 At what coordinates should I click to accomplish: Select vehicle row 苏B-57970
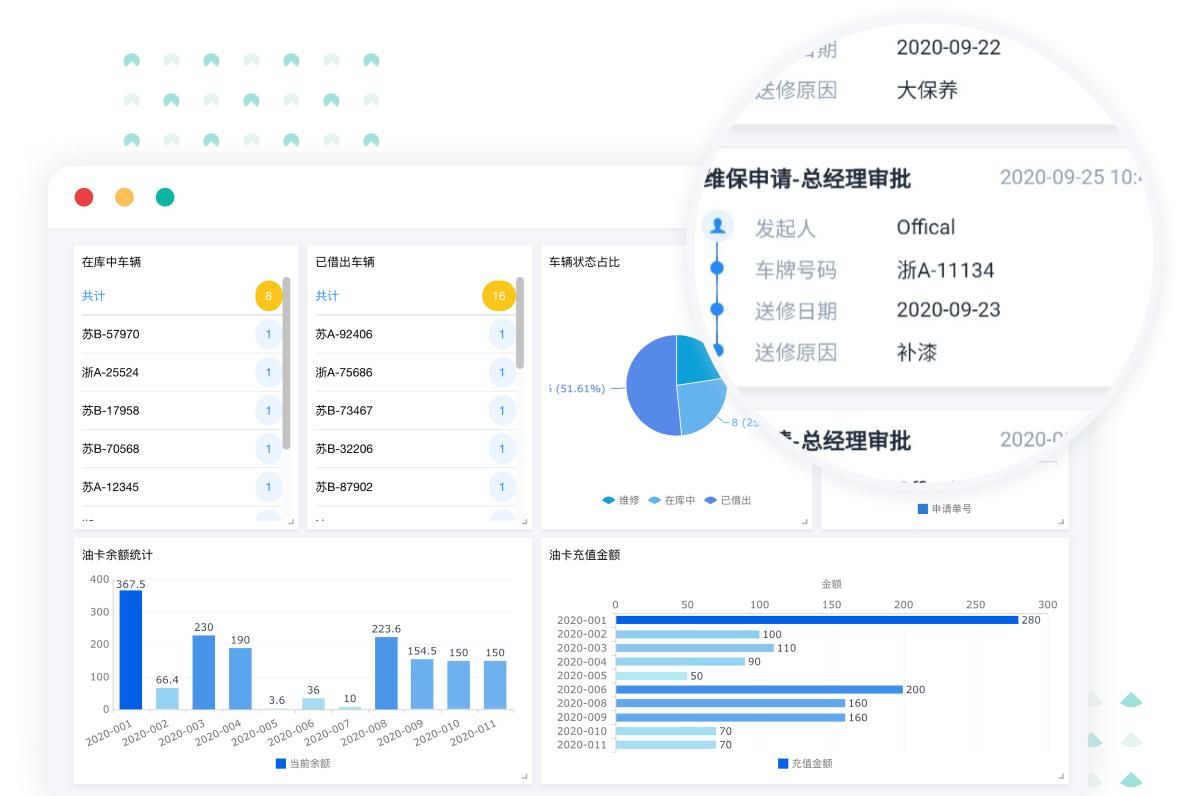(181, 334)
